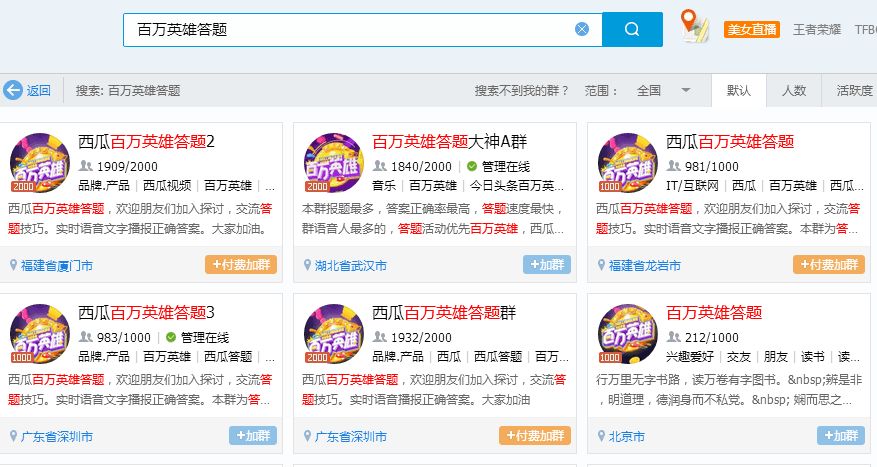Open group title 西瓜百万英雄答题群
The image size is (877, 467).
(x=444, y=313)
